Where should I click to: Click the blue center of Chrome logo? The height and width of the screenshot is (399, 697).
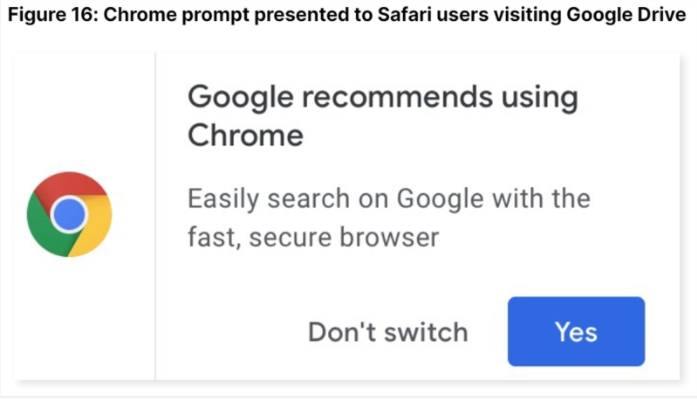click(x=69, y=215)
